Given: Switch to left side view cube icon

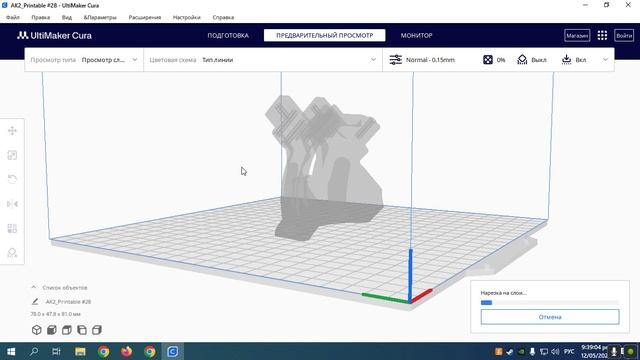Looking at the screenshot, I should click(82, 330).
